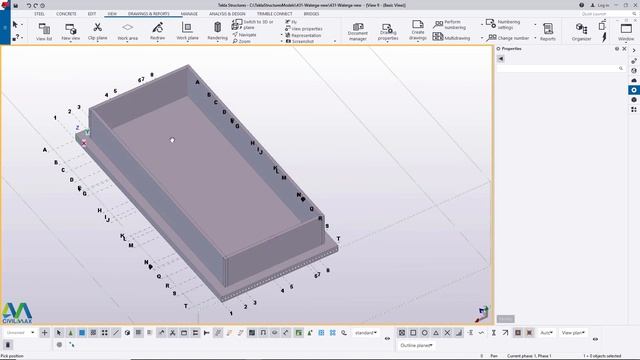Toggle the diagonal line selection switch

pyautogui.click(x=116, y=333)
